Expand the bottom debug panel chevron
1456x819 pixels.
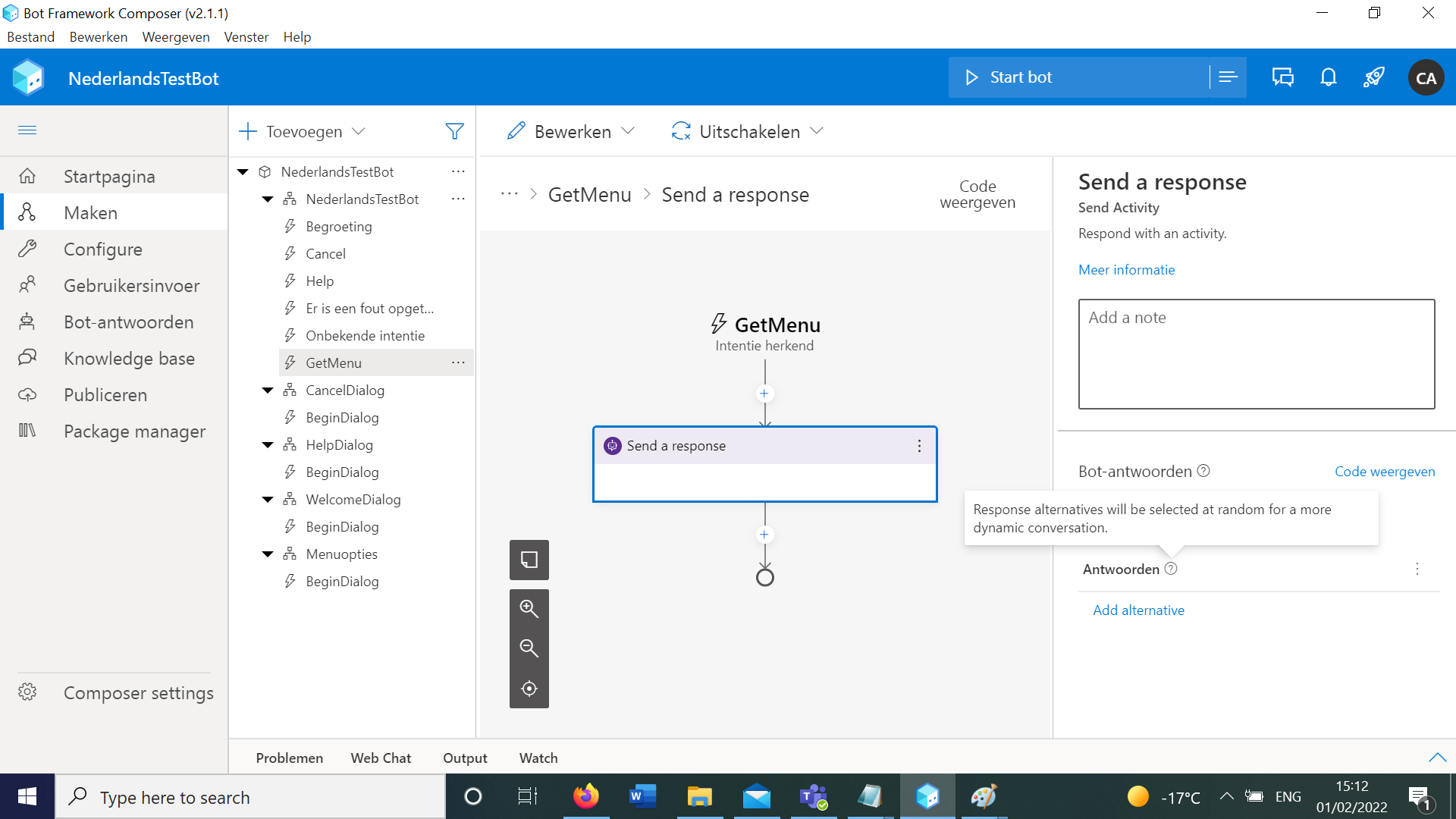[1437, 758]
